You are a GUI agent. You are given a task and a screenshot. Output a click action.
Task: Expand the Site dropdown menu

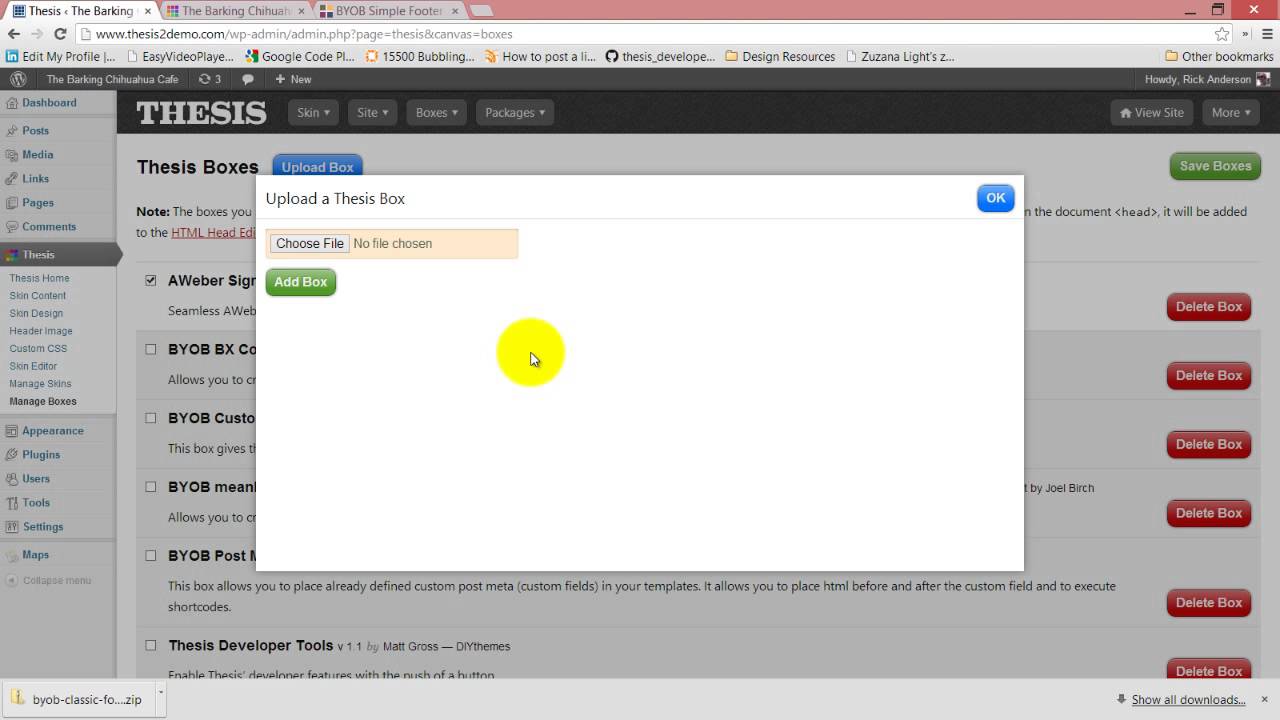pos(373,113)
